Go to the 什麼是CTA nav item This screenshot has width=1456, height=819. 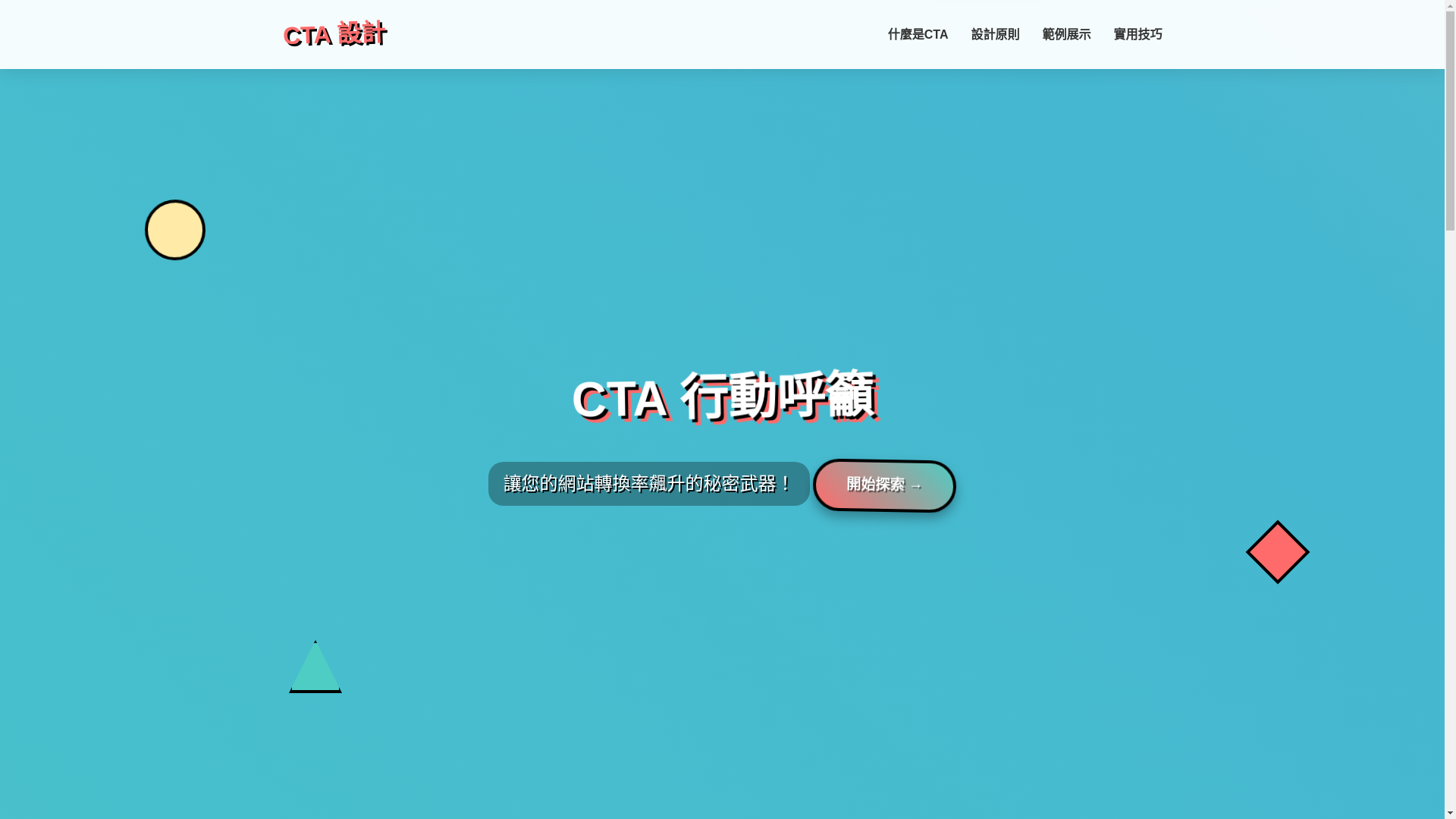(x=918, y=35)
